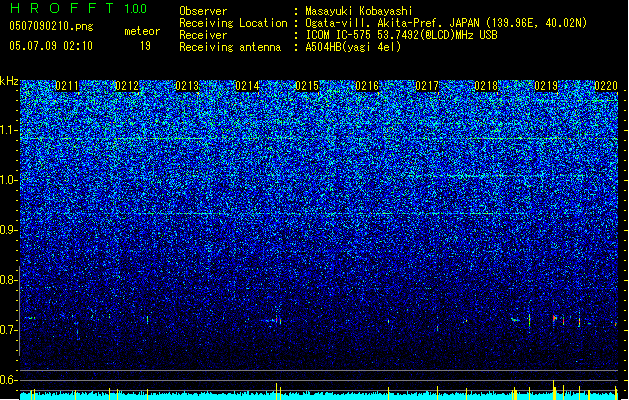Select the Ogata-vill. Akita-Pref. JAPAN location text

pyautogui.click(x=446, y=23)
